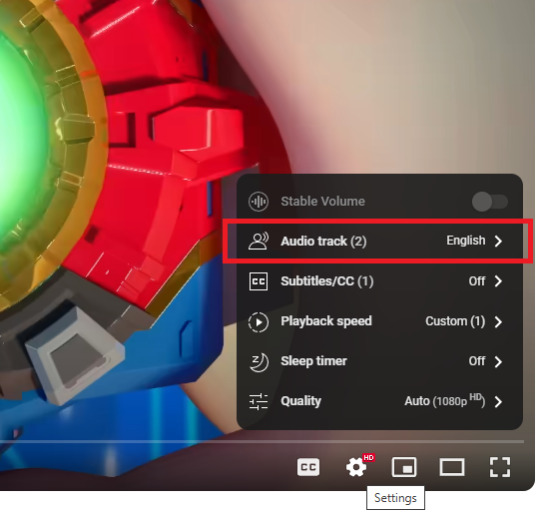
Task: Expand the chevron next to English
Action: click(x=498, y=241)
